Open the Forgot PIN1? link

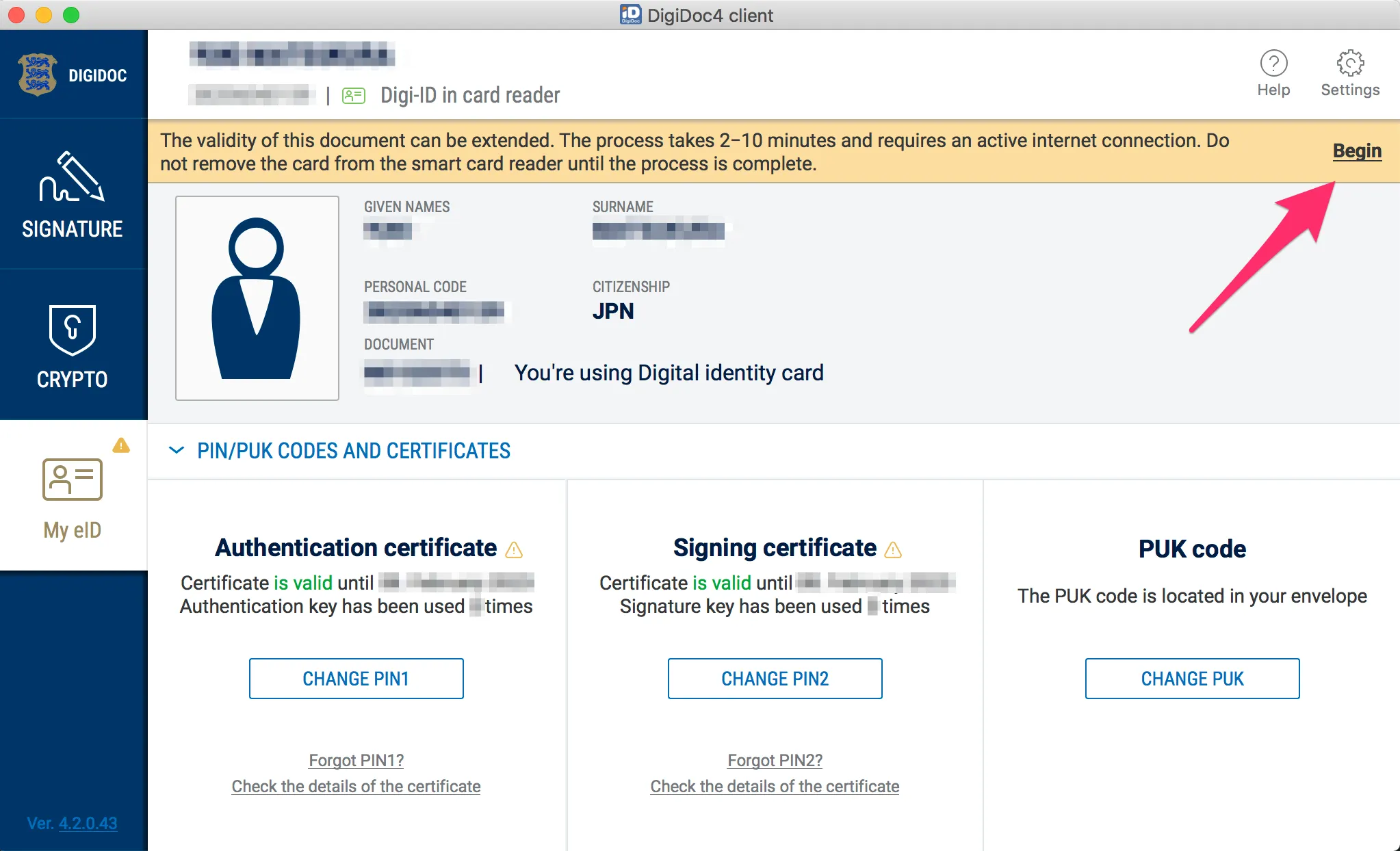point(356,760)
